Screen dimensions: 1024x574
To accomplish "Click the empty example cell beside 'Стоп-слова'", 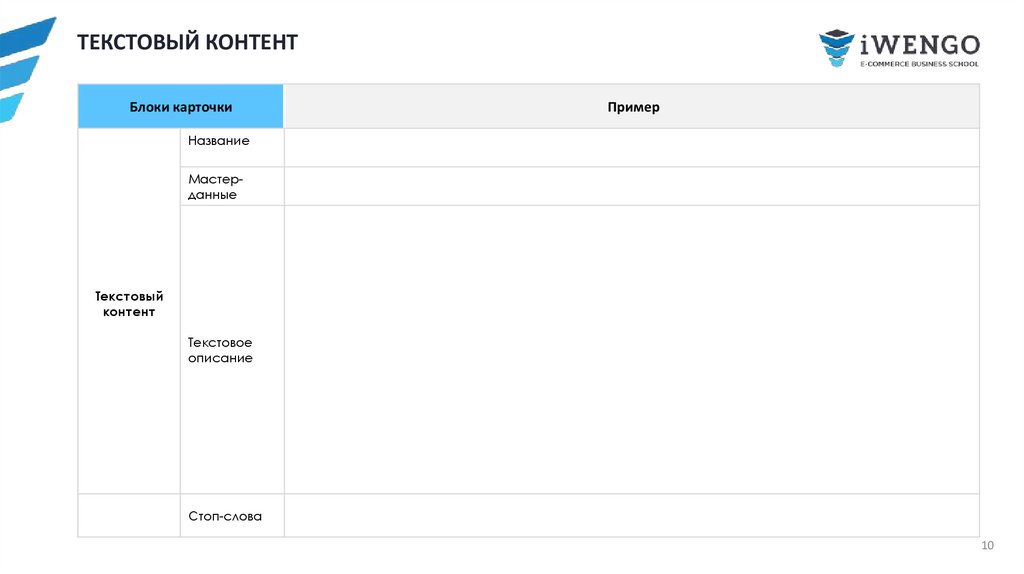I will point(632,516).
